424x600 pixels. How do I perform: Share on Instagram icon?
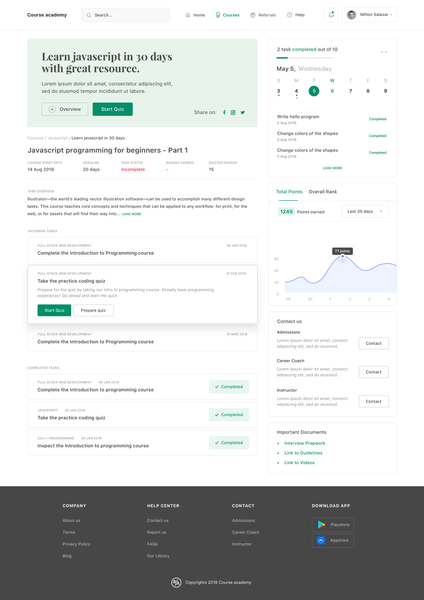coord(233,112)
